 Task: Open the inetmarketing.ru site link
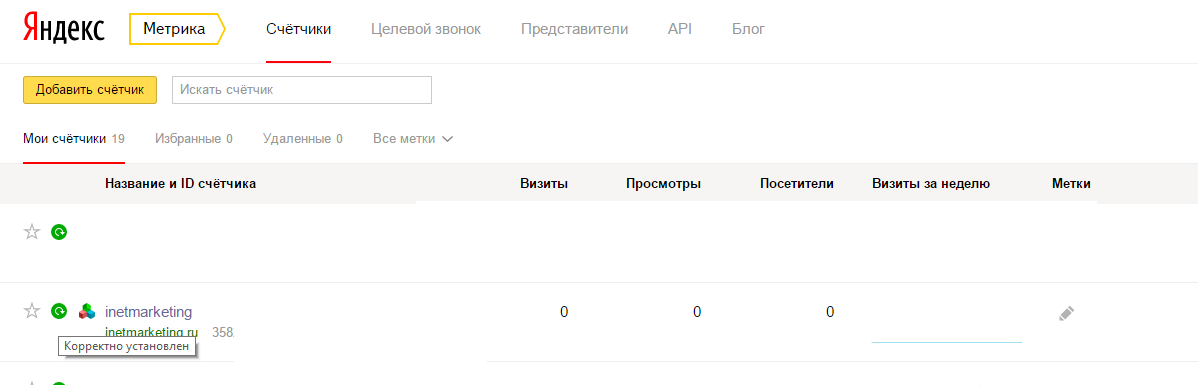[x=151, y=332]
